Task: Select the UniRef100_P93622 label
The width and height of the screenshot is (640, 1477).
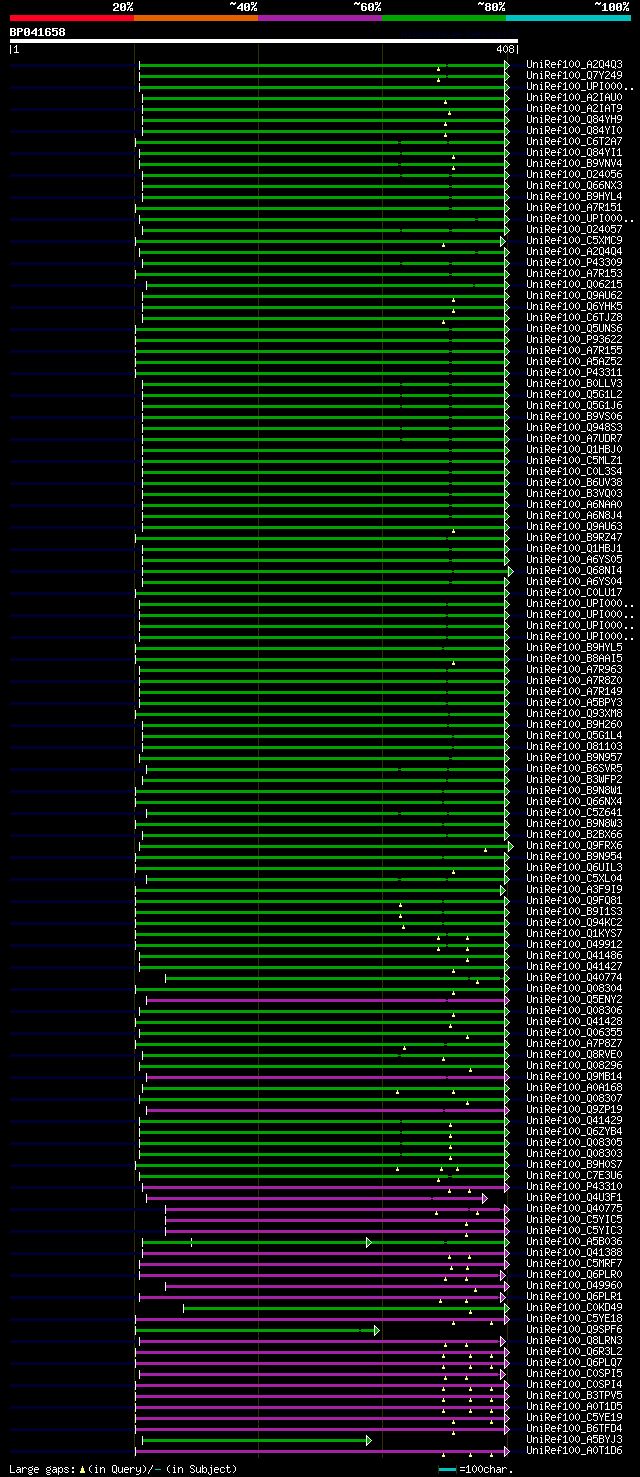Action: (574, 339)
